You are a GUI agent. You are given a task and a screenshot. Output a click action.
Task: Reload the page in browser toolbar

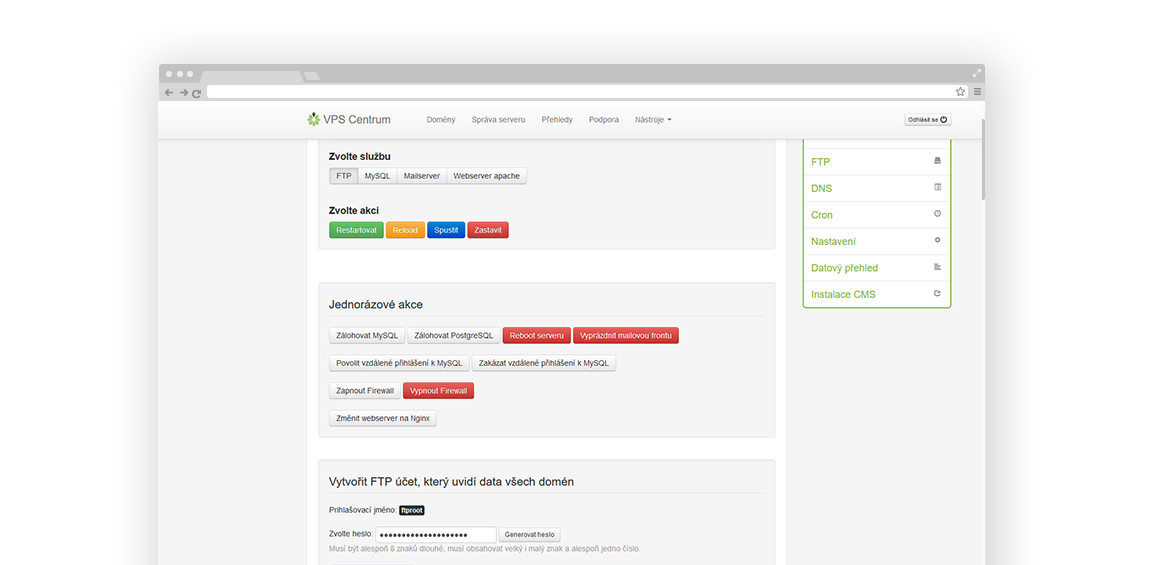click(x=197, y=93)
